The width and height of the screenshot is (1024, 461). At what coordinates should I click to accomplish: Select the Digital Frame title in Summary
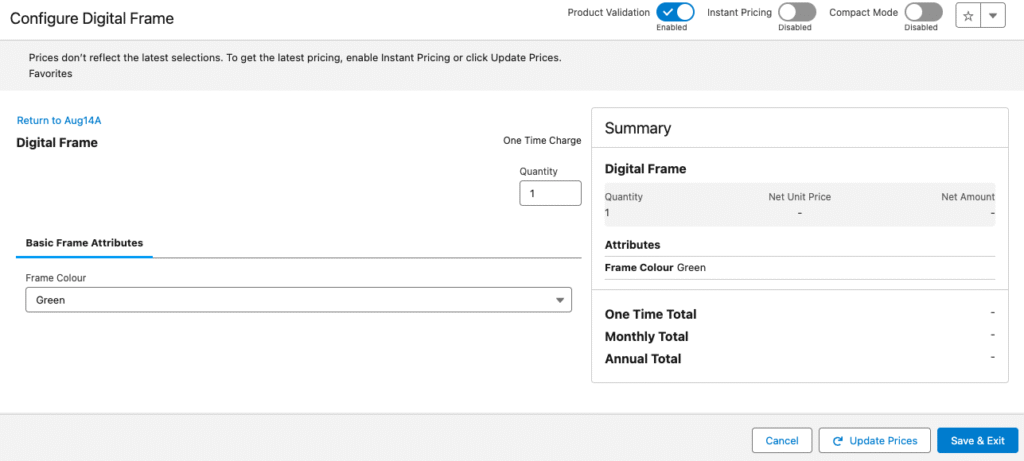[x=645, y=169]
